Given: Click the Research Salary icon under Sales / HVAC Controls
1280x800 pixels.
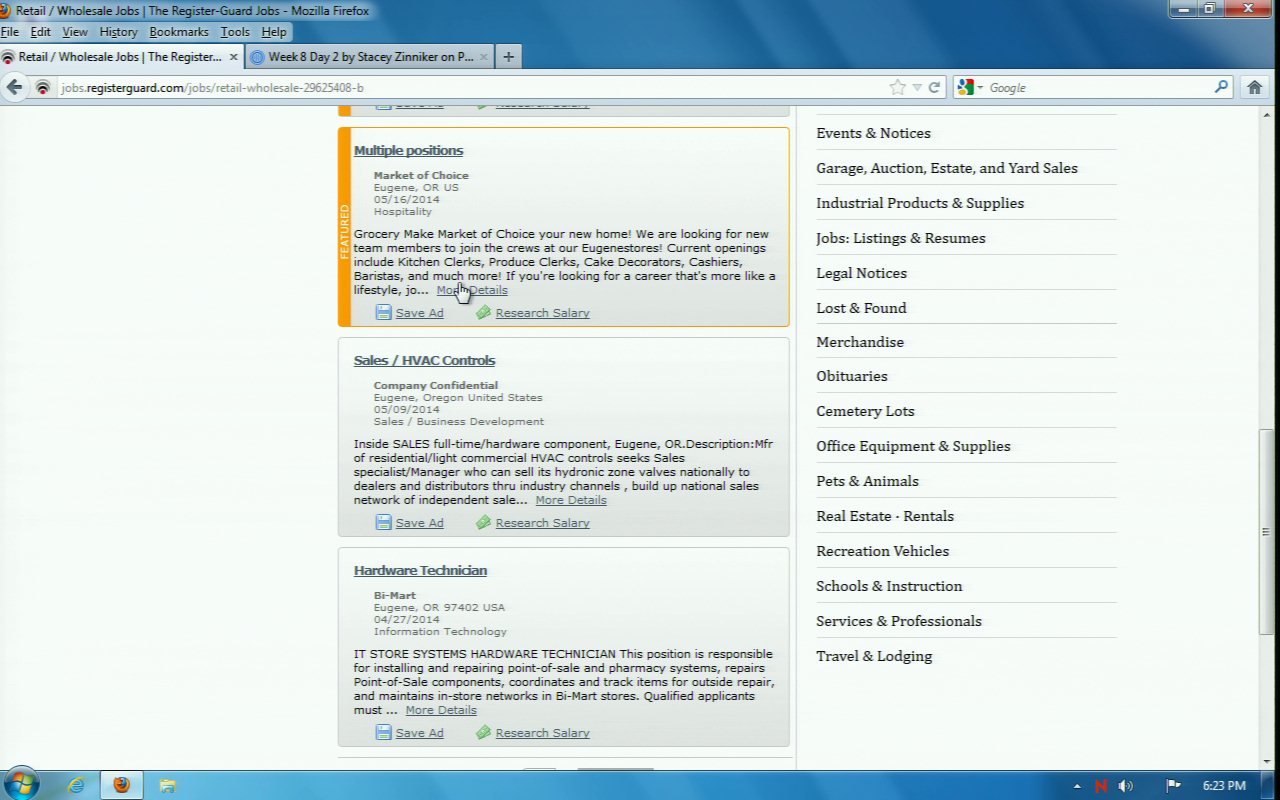Looking at the screenshot, I should coord(483,522).
